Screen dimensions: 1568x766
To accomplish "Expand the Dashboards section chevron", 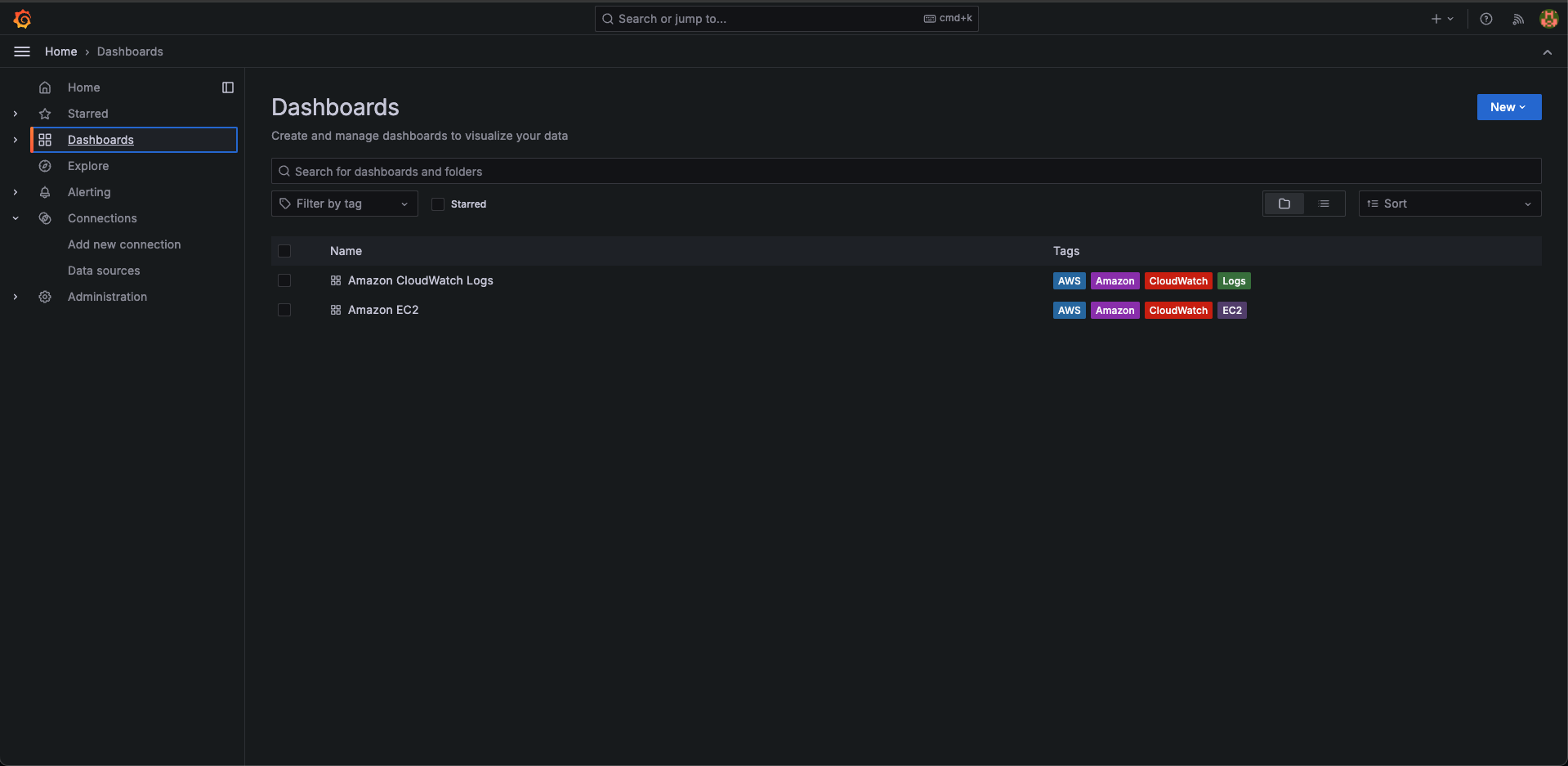I will tap(16, 140).
